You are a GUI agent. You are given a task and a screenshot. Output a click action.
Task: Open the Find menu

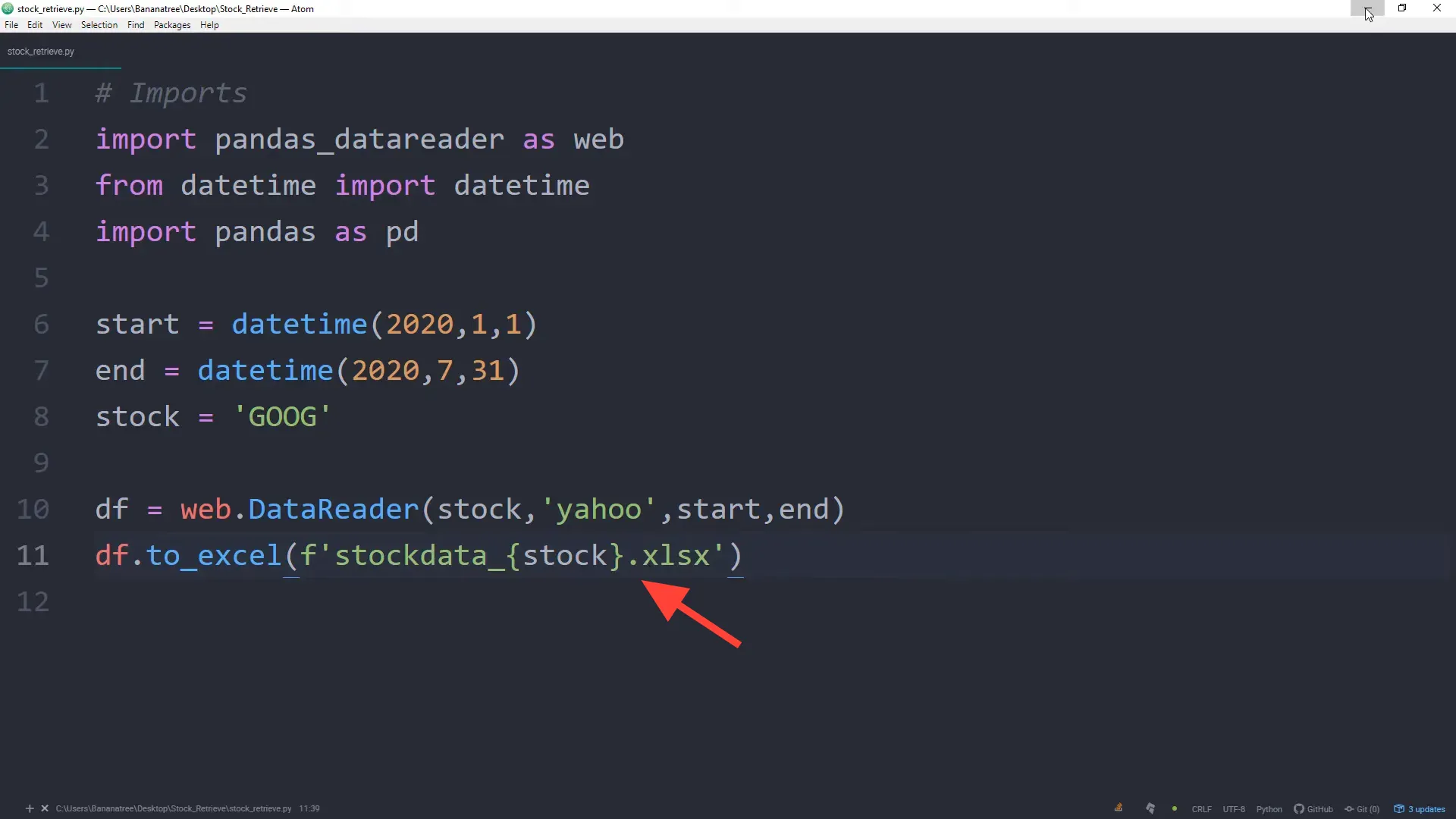pyautogui.click(x=136, y=25)
